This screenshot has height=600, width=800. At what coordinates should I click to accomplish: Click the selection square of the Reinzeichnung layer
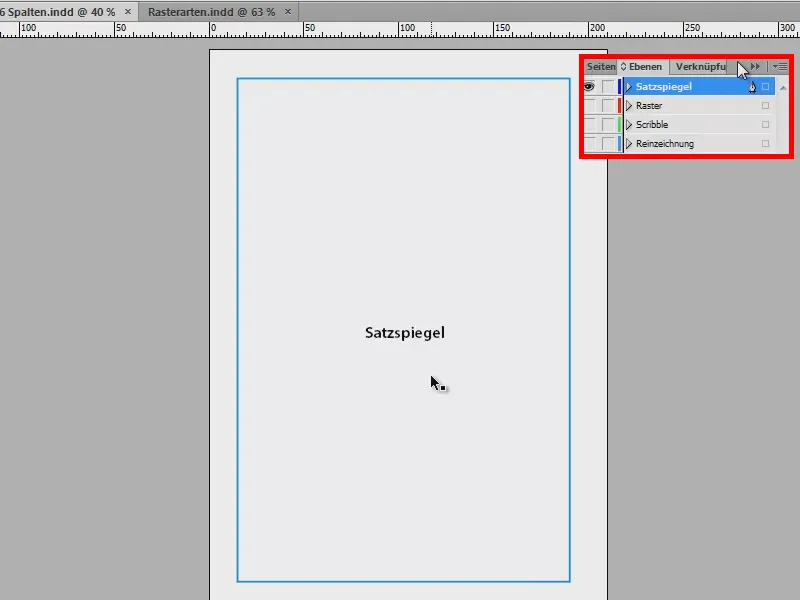(765, 143)
